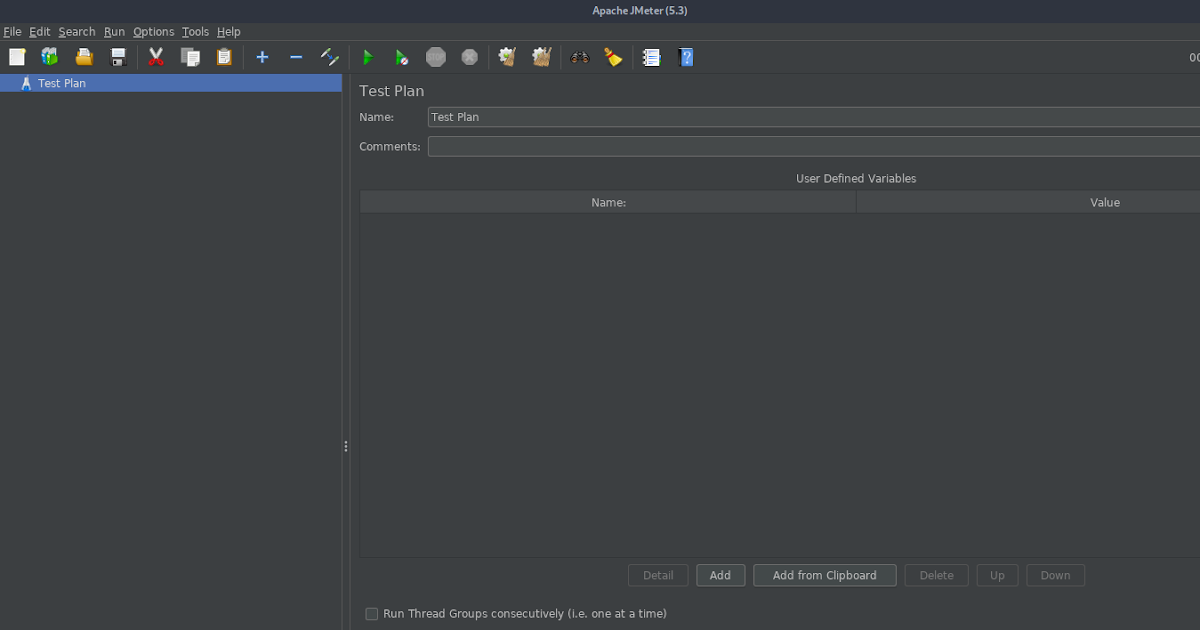Enable Run Thread Groups consecutively checkbox
Viewport: 1200px width, 630px height.
(372, 614)
